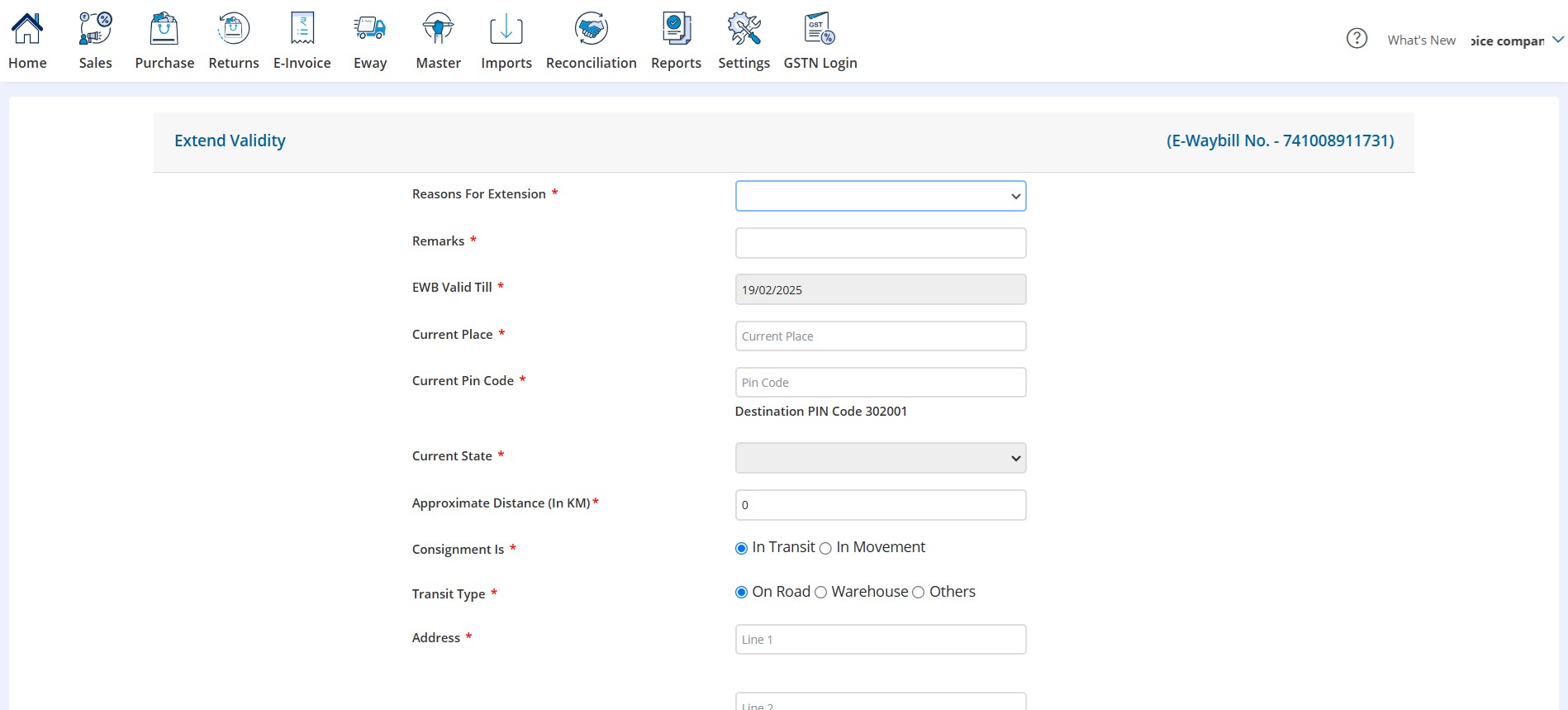Click the Reconciliation handshake icon
Screen dimensions: 1568x710
tap(592, 29)
